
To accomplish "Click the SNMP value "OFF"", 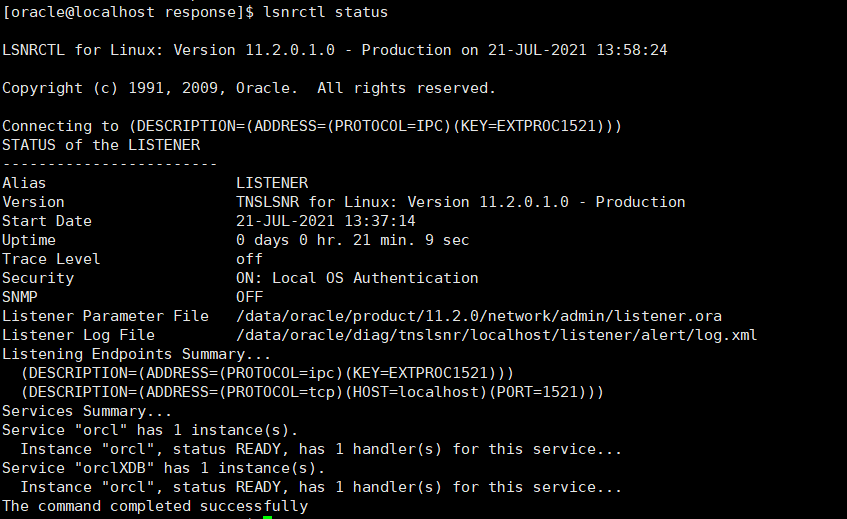I will [249, 297].
